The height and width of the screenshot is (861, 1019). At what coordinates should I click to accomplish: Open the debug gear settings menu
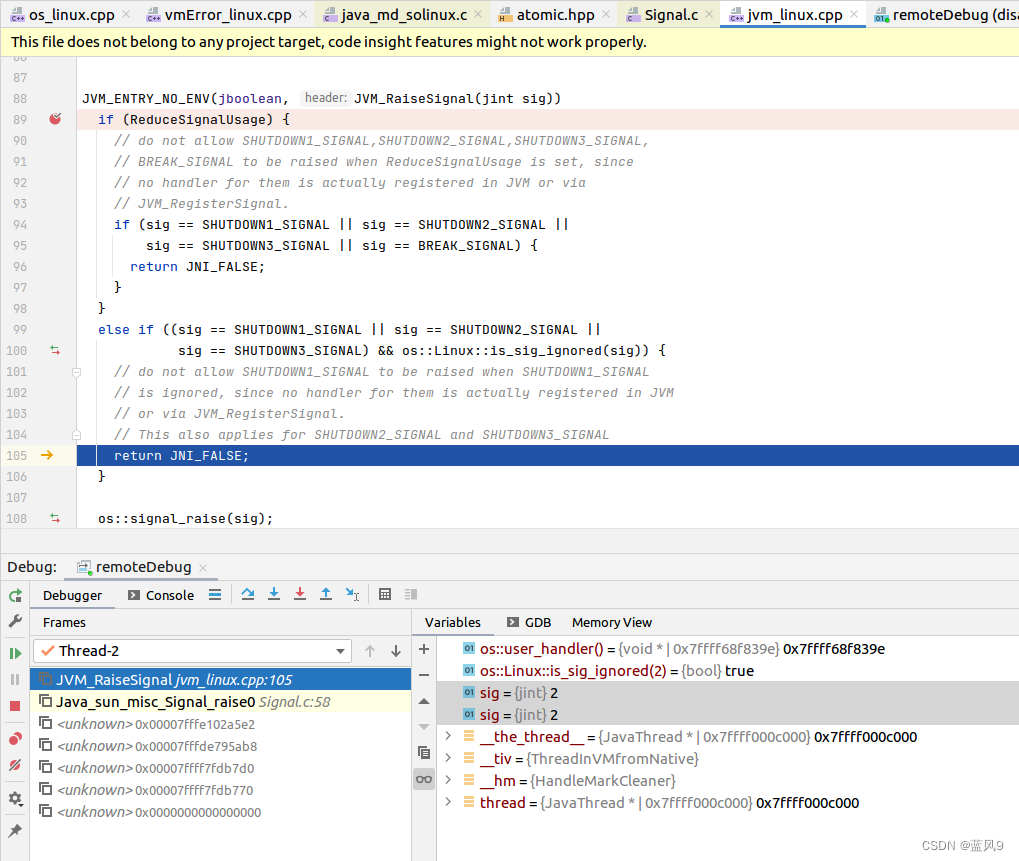click(15, 798)
